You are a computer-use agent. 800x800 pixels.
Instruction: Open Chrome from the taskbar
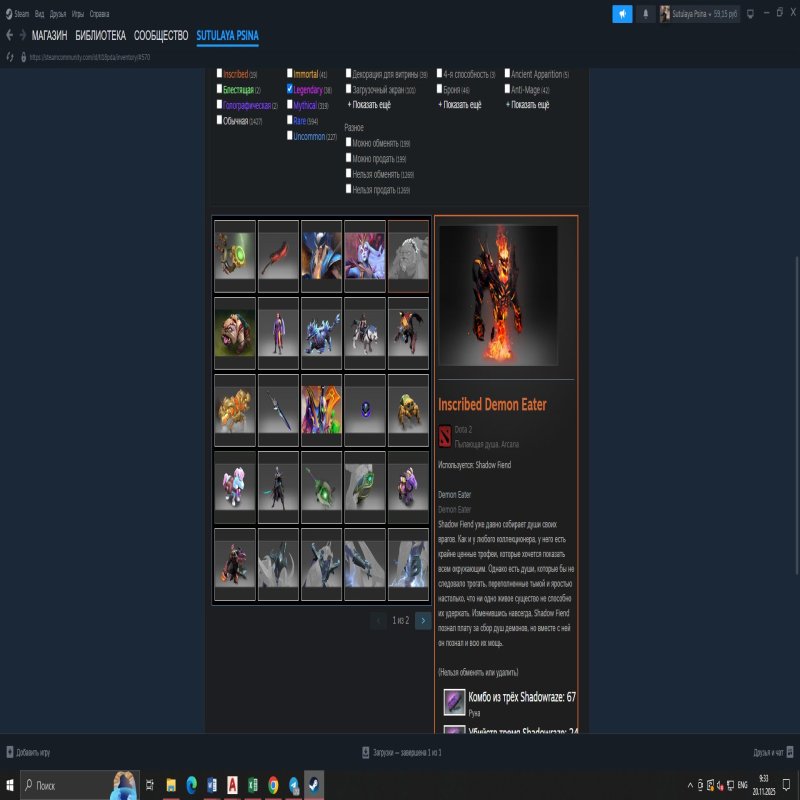272,785
